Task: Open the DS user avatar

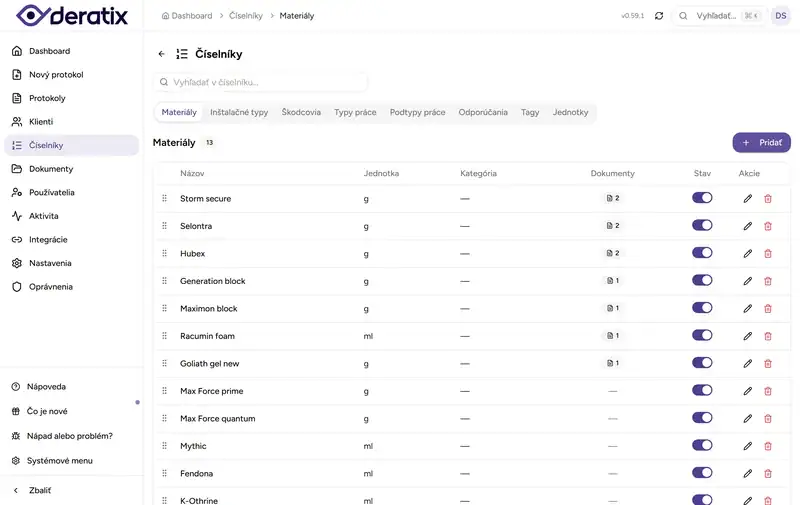Action: pyautogui.click(x=781, y=16)
